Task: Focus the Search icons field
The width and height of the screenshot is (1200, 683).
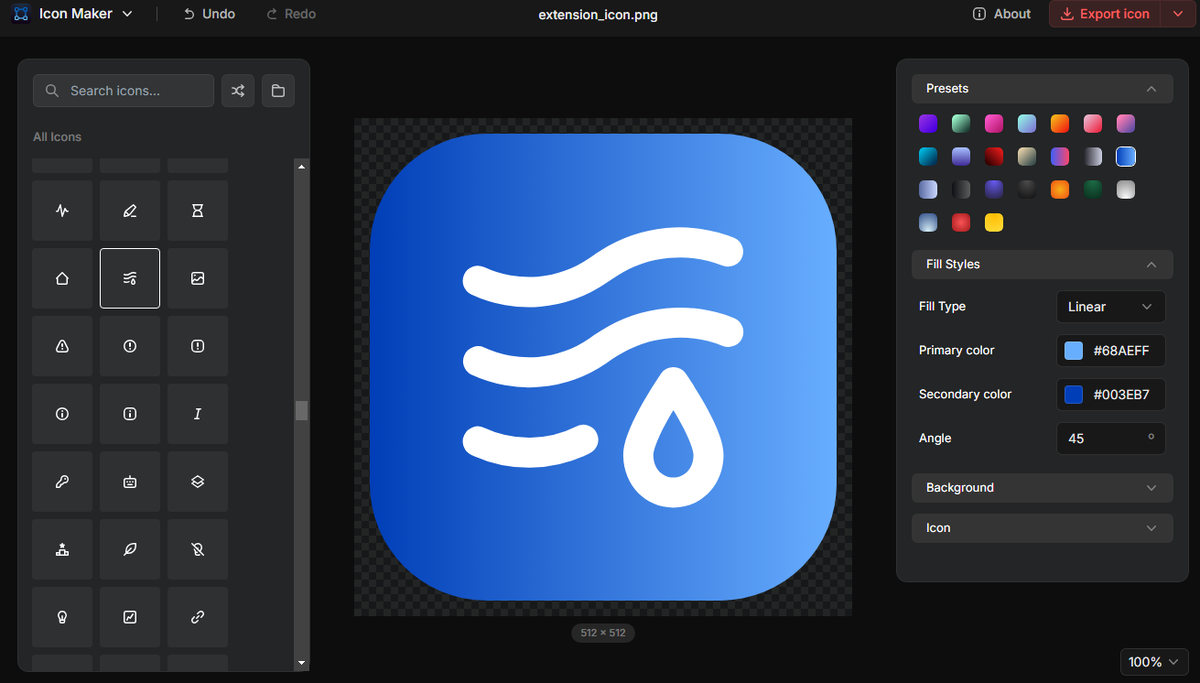Action: click(x=123, y=91)
